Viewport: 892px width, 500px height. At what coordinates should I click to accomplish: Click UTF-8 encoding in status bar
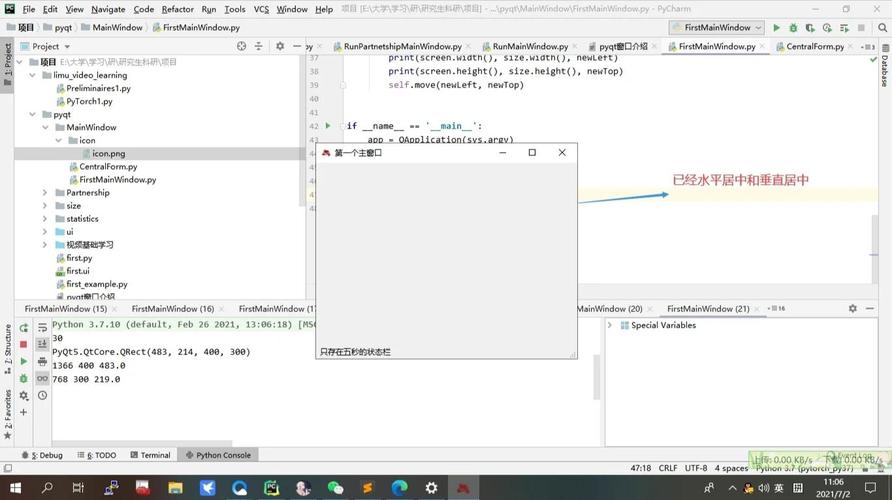[x=696, y=468]
